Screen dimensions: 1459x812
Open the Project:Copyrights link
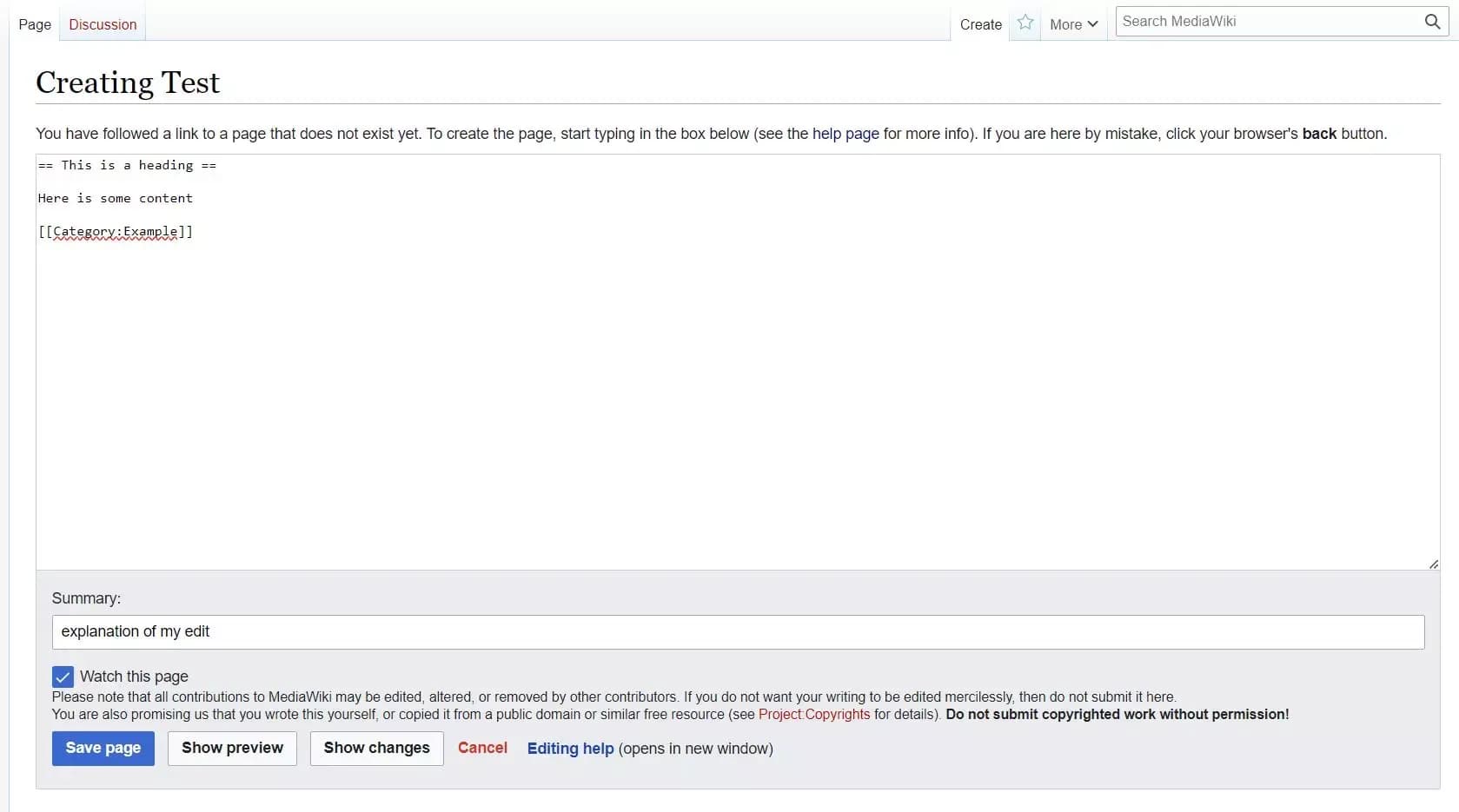pos(813,715)
